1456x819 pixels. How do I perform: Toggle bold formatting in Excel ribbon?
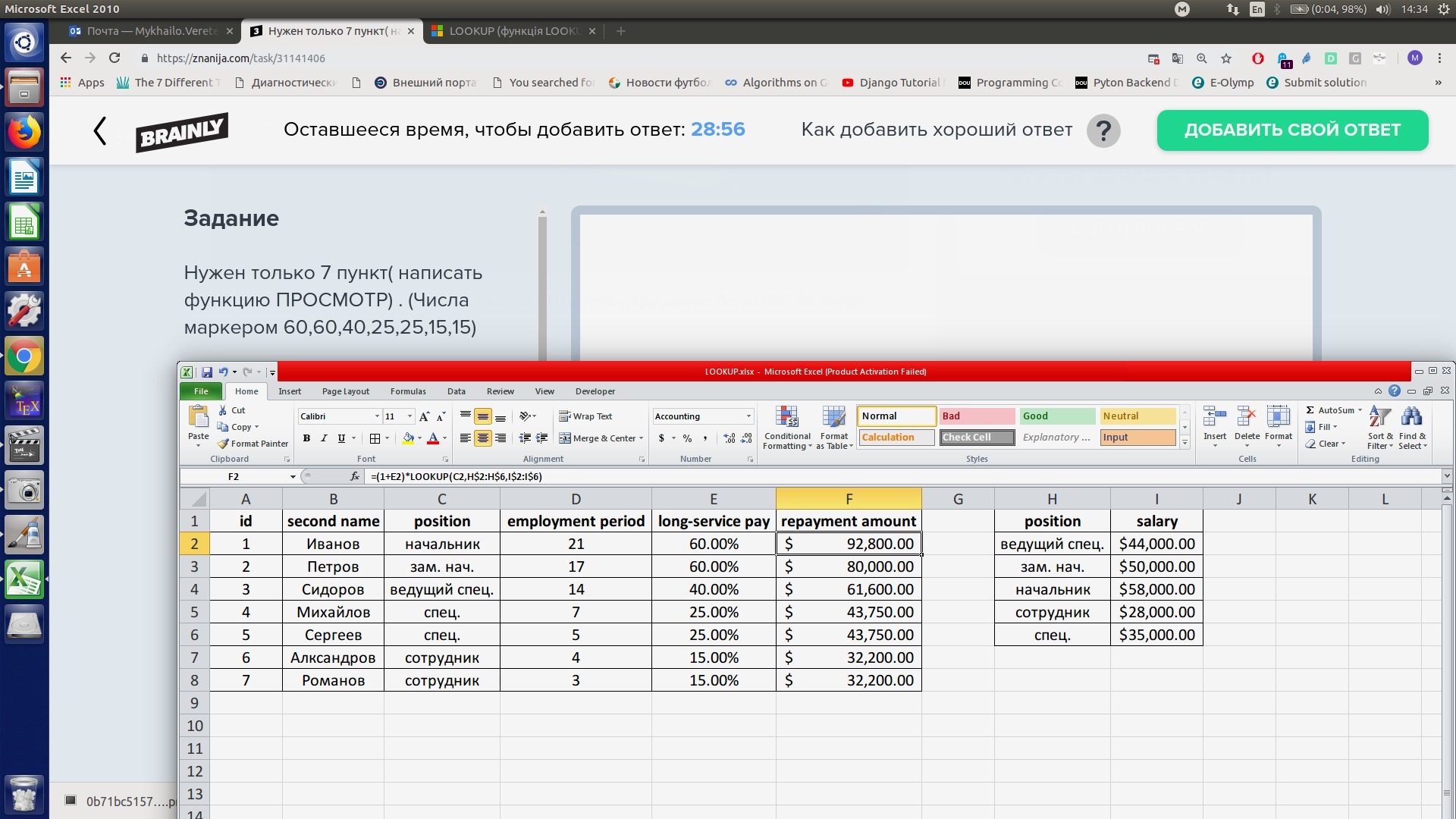[x=306, y=438]
